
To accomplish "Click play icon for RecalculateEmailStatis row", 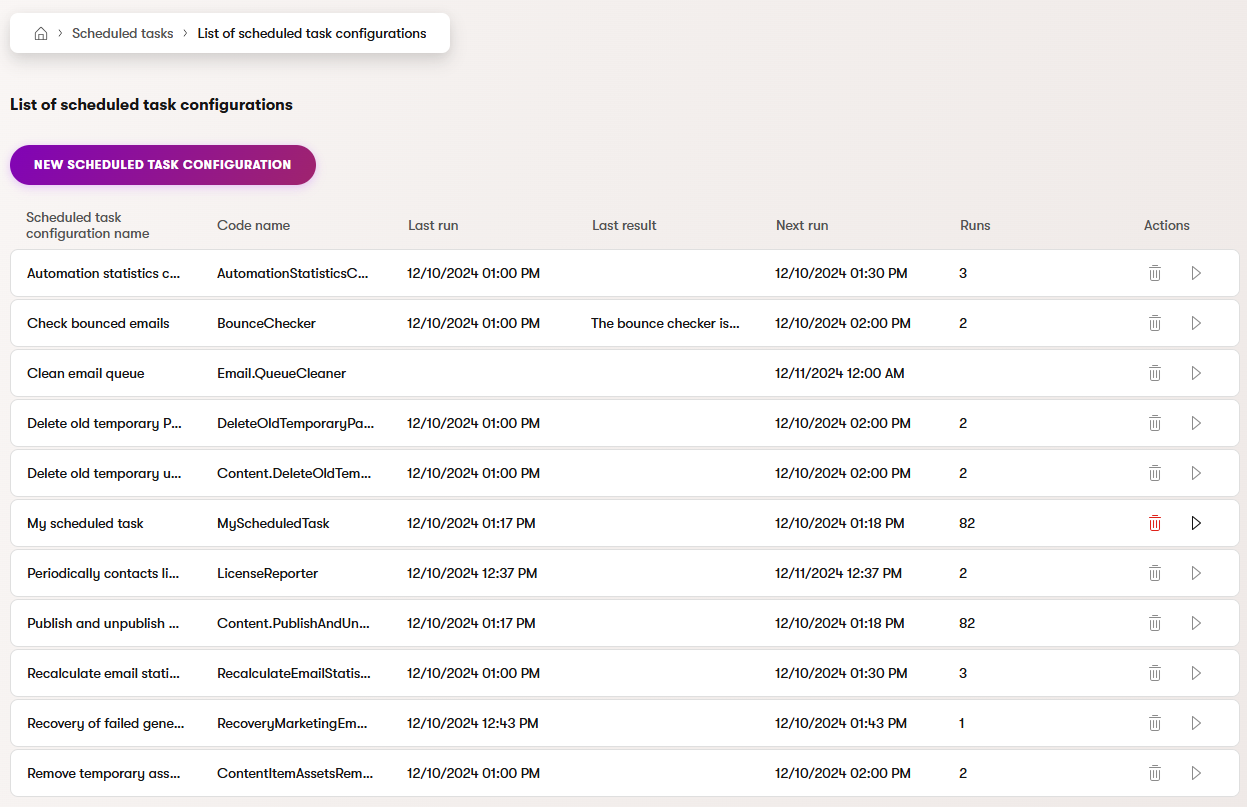I will click(1196, 673).
